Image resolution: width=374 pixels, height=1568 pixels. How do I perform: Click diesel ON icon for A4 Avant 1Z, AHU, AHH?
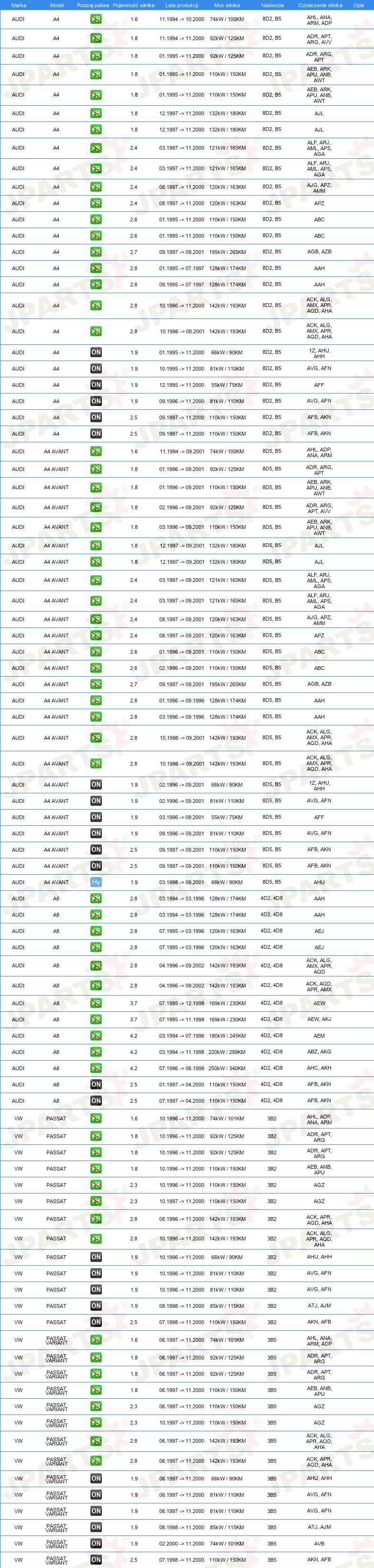[96, 785]
